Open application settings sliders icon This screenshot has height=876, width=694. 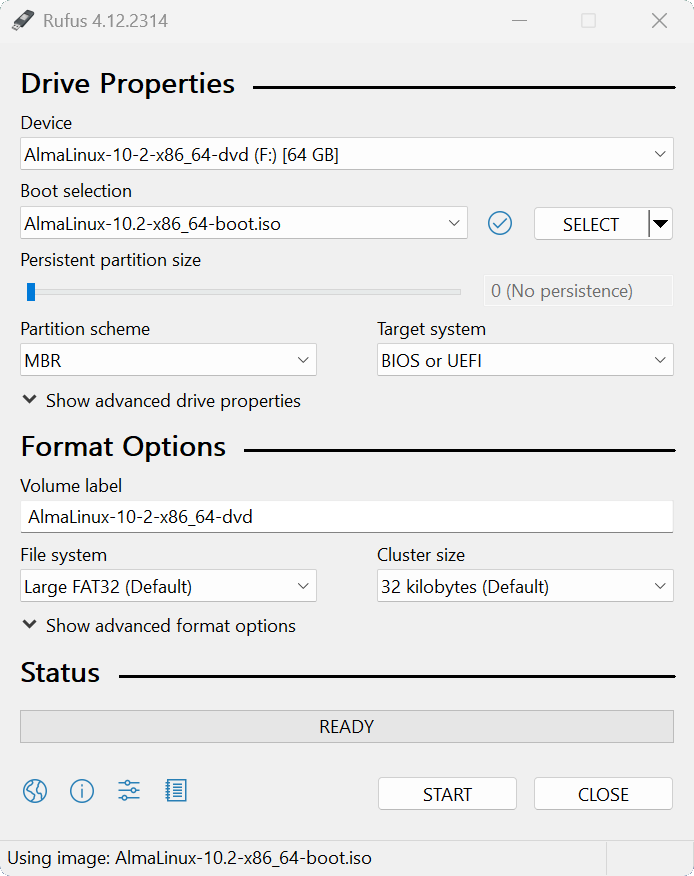coord(129,791)
